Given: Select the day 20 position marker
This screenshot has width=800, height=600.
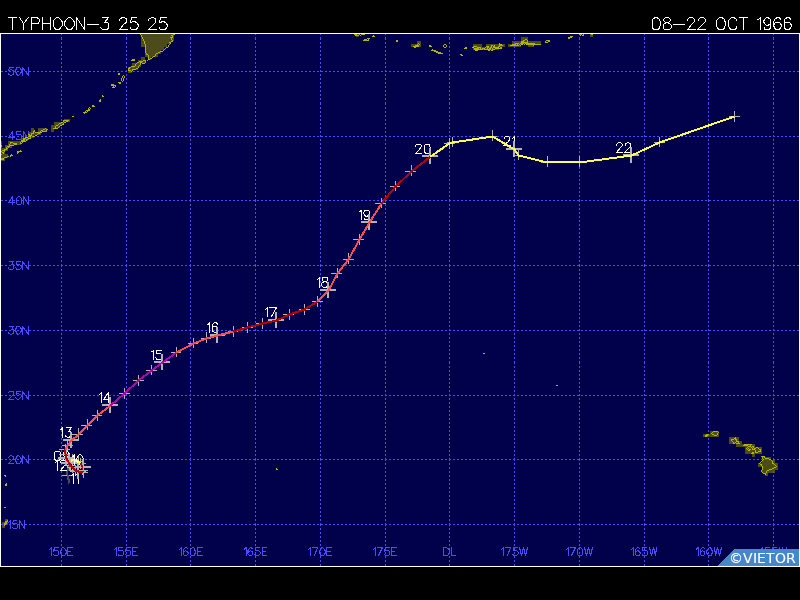Looking at the screenshot, I should 430,156.
